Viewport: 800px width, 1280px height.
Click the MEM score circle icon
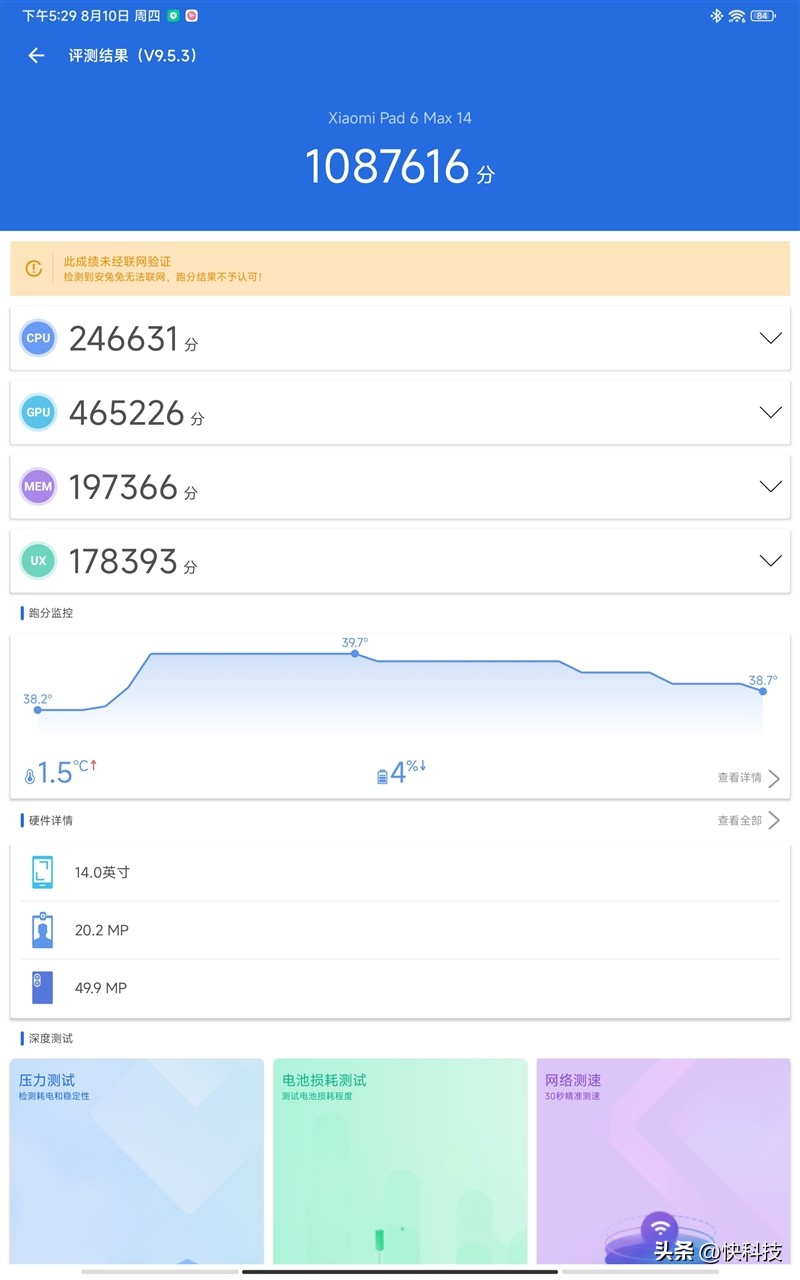(x=38, y=487)
